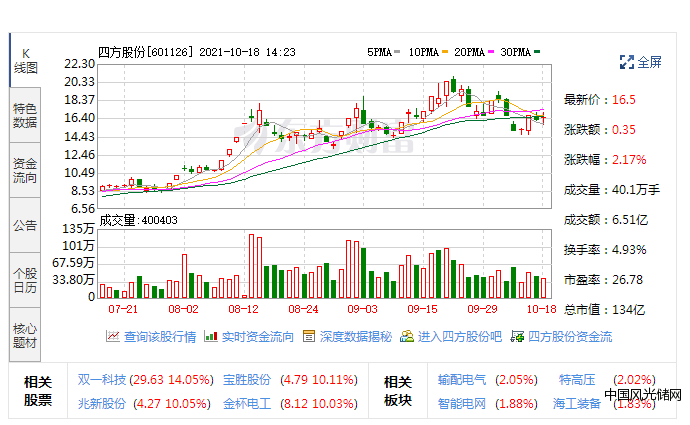Click the 22.30 price axis label

80,64
